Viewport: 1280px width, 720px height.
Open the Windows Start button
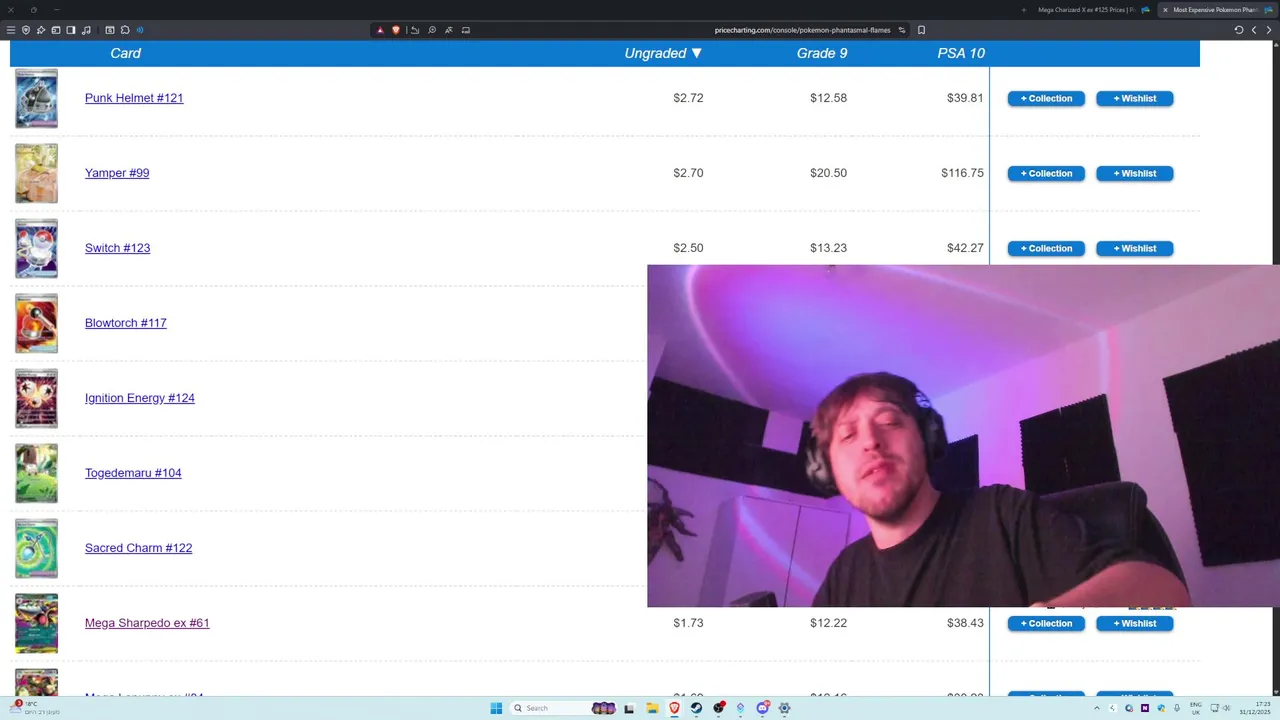coord(496,708)
